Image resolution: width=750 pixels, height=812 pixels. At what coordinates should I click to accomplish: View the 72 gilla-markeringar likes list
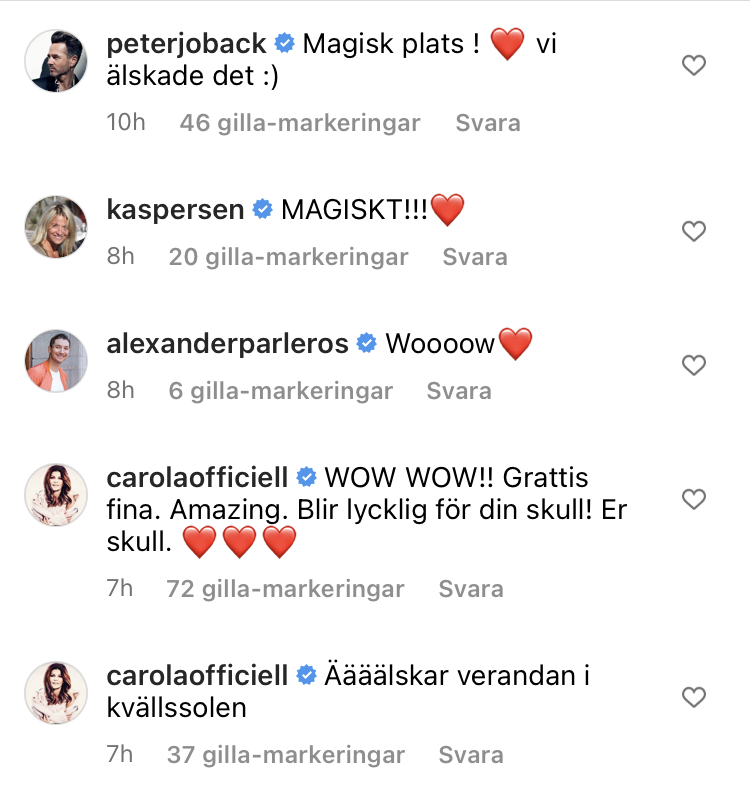coord(285,589)
